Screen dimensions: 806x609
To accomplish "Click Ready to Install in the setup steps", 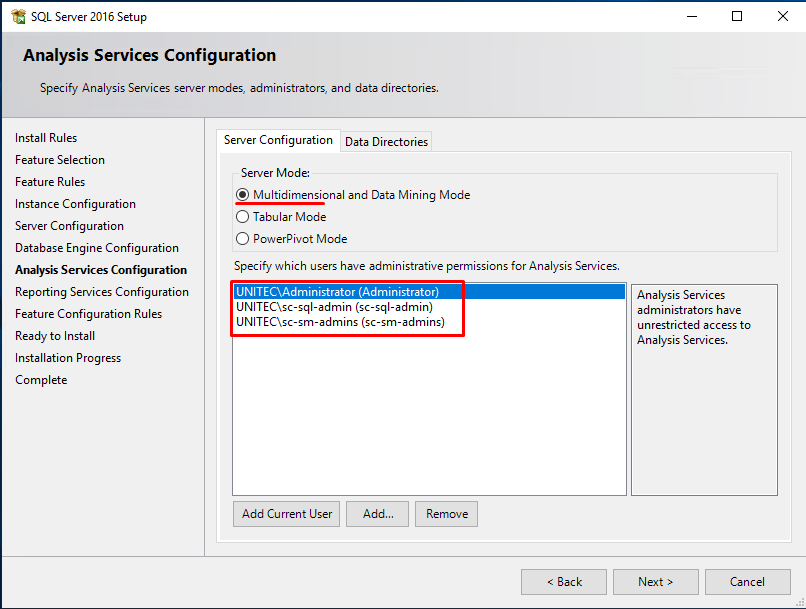I will (55, 336).
